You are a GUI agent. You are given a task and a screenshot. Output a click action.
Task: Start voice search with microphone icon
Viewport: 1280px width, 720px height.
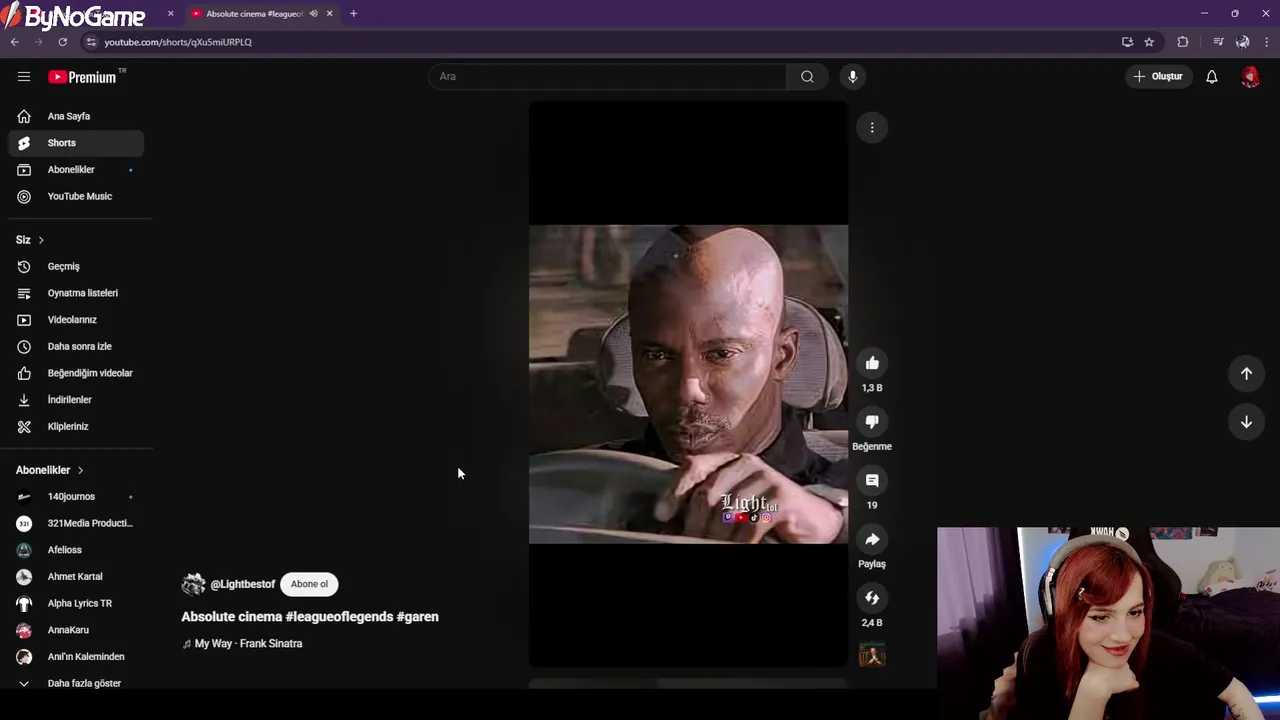[852, 77]
